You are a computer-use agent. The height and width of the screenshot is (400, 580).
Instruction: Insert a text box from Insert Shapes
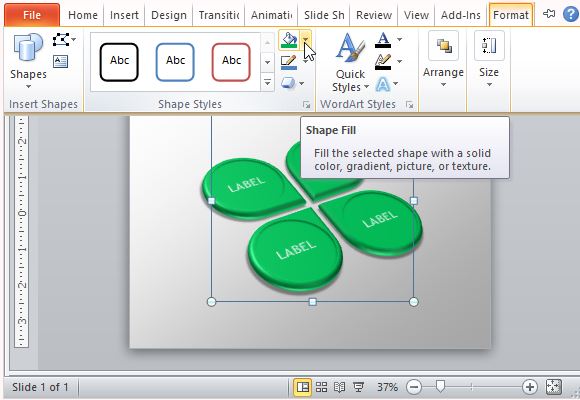(60, 61)
